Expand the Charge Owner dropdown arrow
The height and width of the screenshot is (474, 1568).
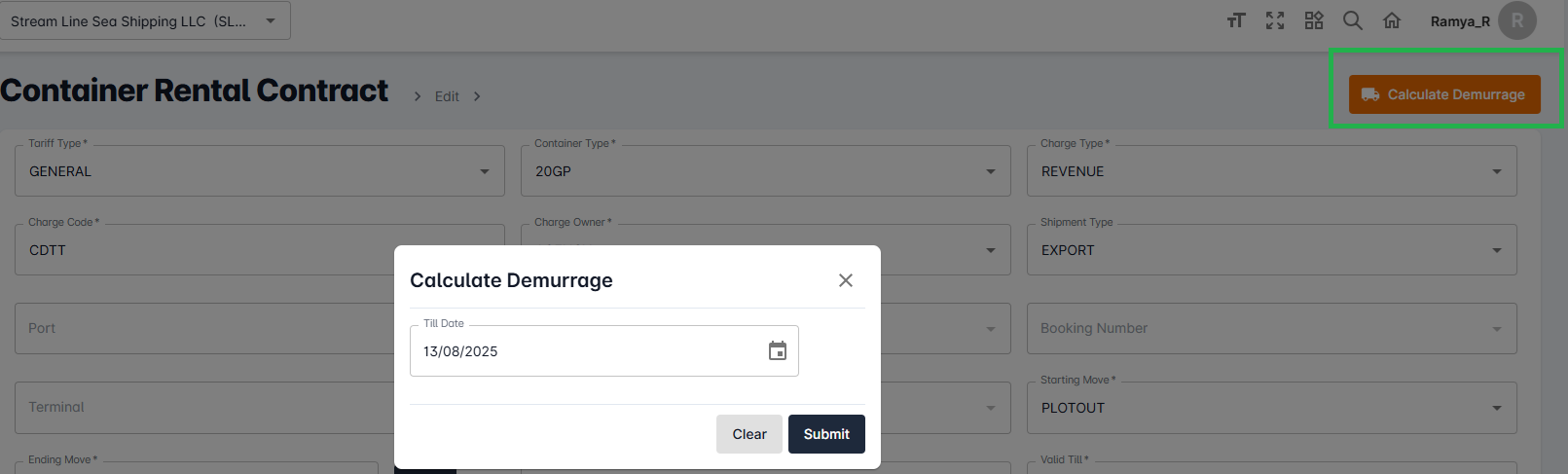coord(991,250)
